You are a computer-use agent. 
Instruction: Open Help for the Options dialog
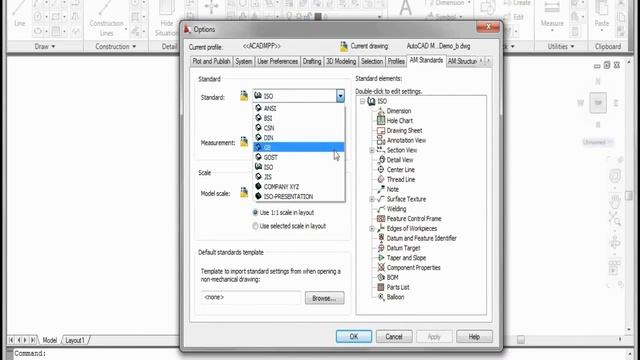click(x=474, y=336)
